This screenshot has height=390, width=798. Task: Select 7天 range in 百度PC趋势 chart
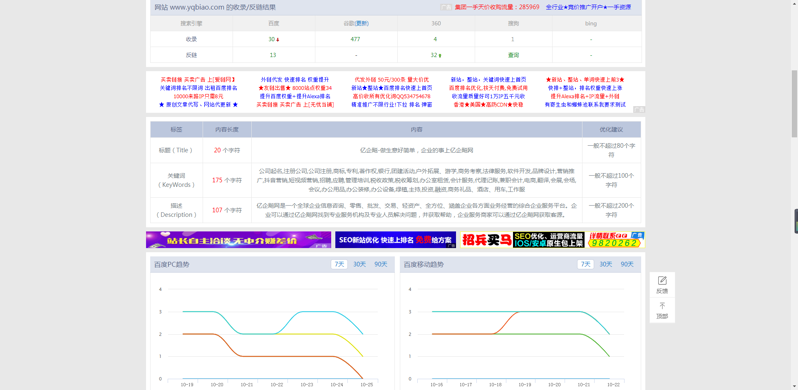339,264
